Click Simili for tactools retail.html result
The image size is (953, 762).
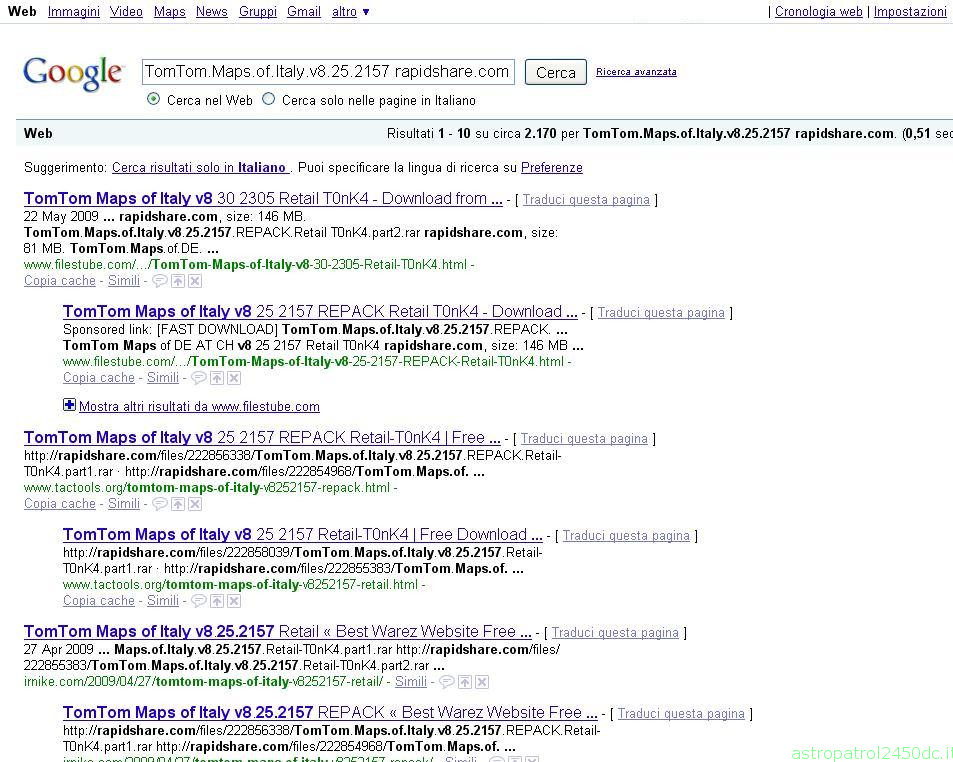[x=163, y=601]
